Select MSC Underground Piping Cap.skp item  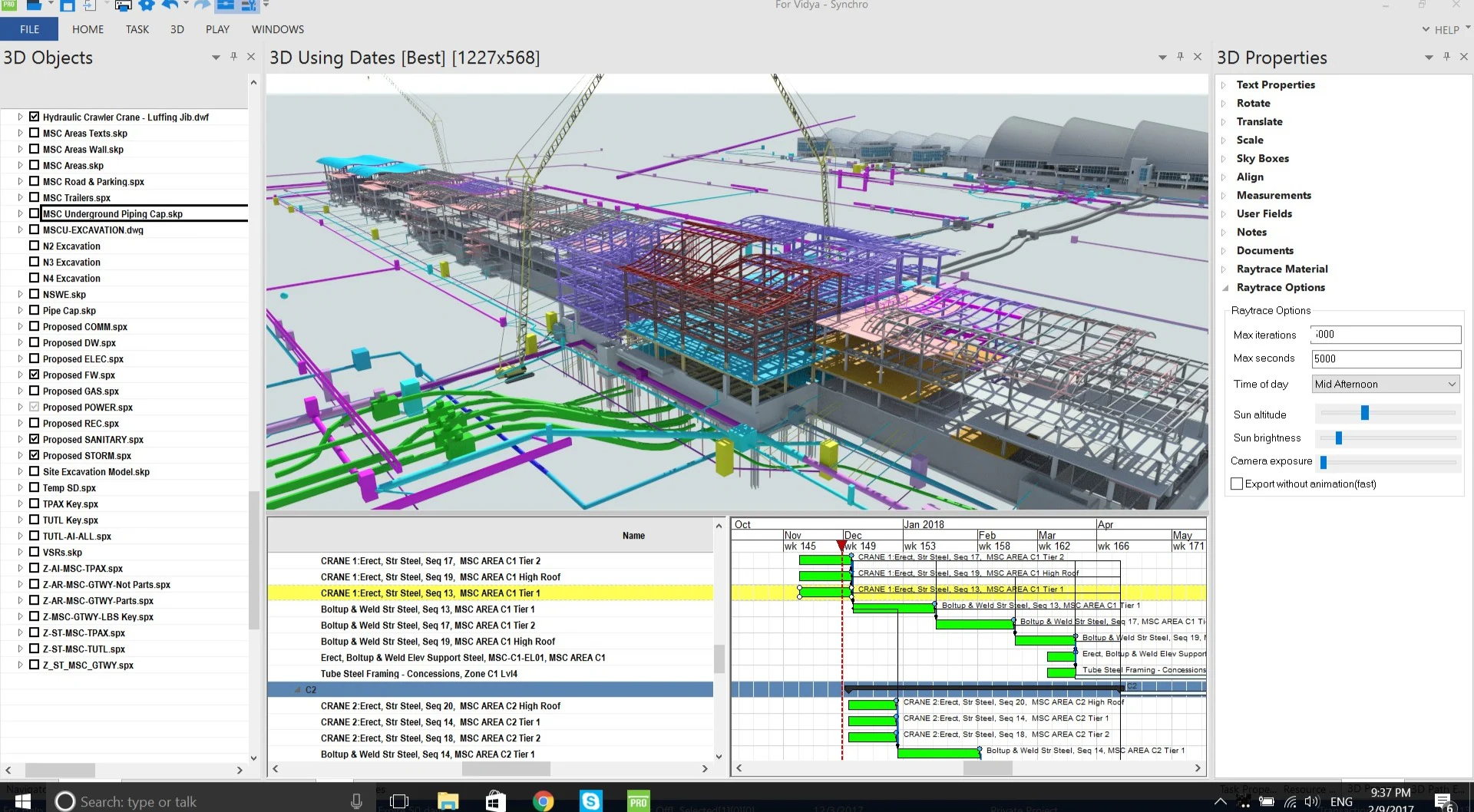point(113,214)
